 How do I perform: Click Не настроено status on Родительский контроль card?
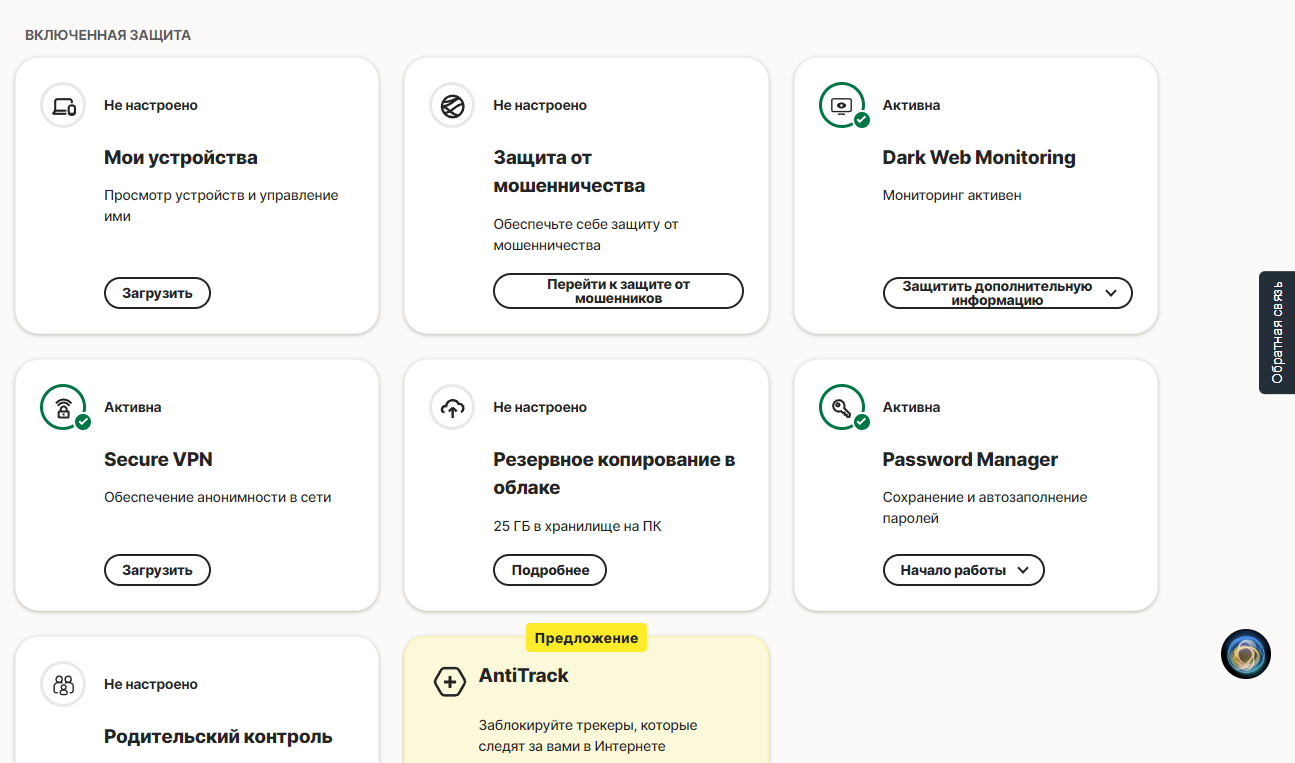[151, 685]
